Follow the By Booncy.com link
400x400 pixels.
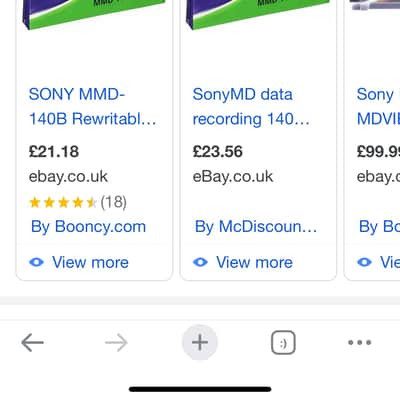coord(88,227)
